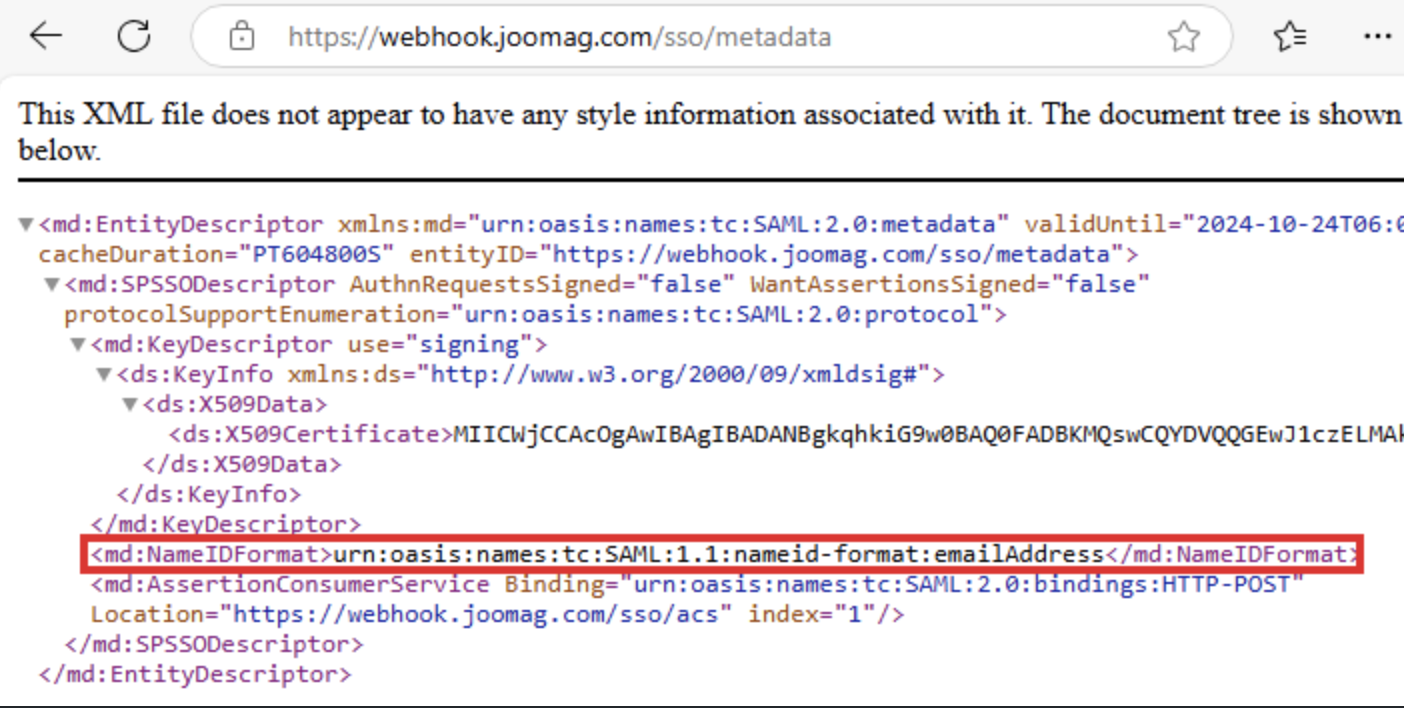Image resolution: width=1404 pixels, height=708 pixels.
Task: Add this page to favorites with the star
Action: tap(1183, 38)
